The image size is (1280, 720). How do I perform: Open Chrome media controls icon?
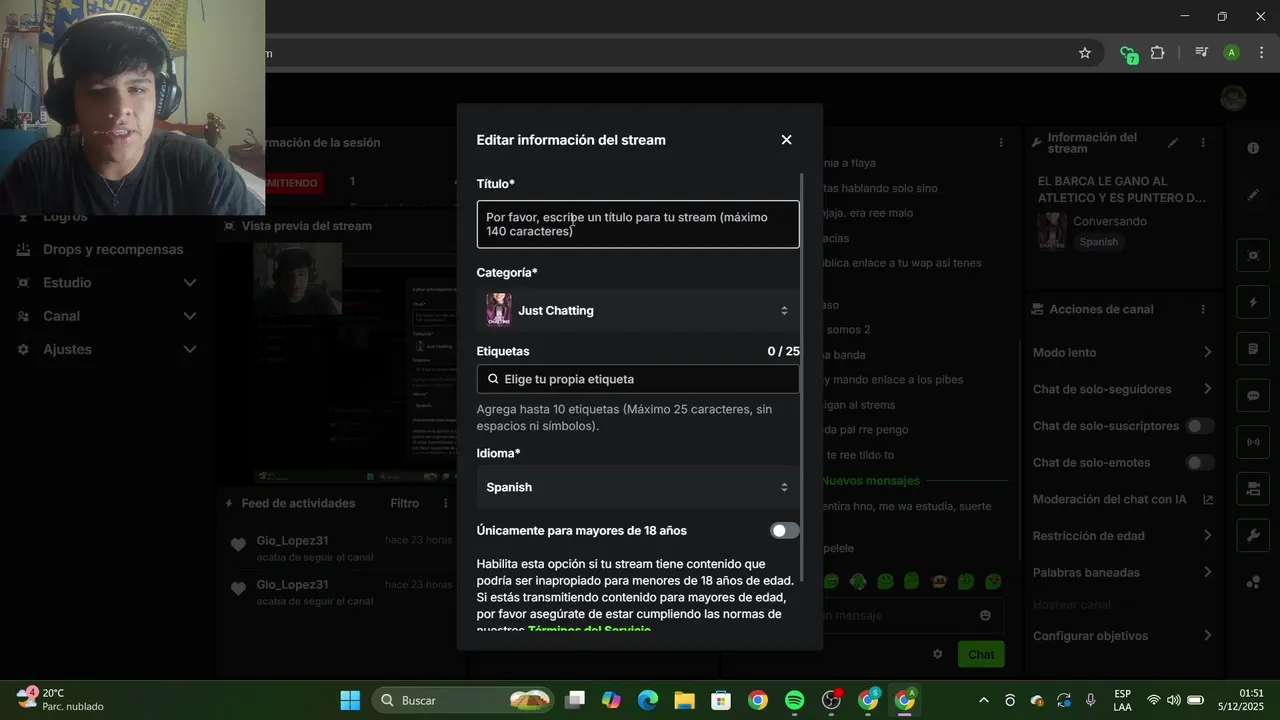(1201, 53)
